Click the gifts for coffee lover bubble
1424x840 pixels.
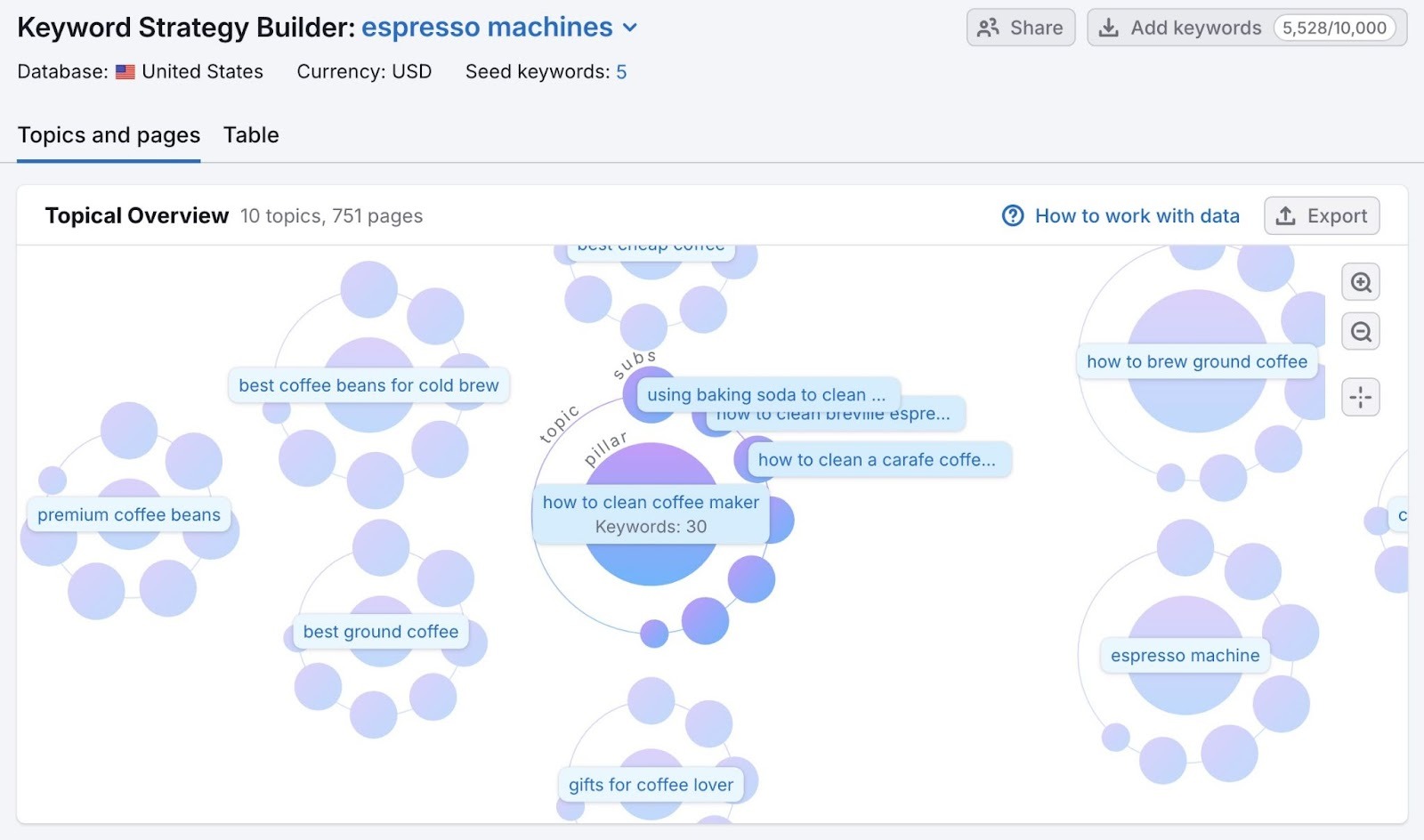[651, 785]
